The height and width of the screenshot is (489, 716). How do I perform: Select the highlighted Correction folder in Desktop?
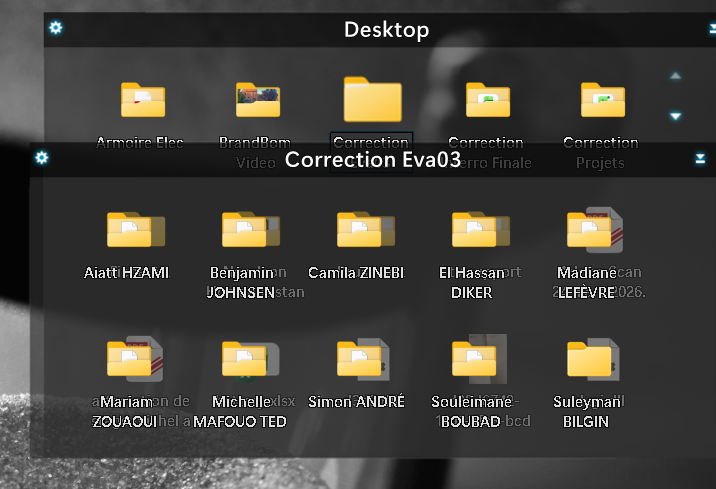373,100
